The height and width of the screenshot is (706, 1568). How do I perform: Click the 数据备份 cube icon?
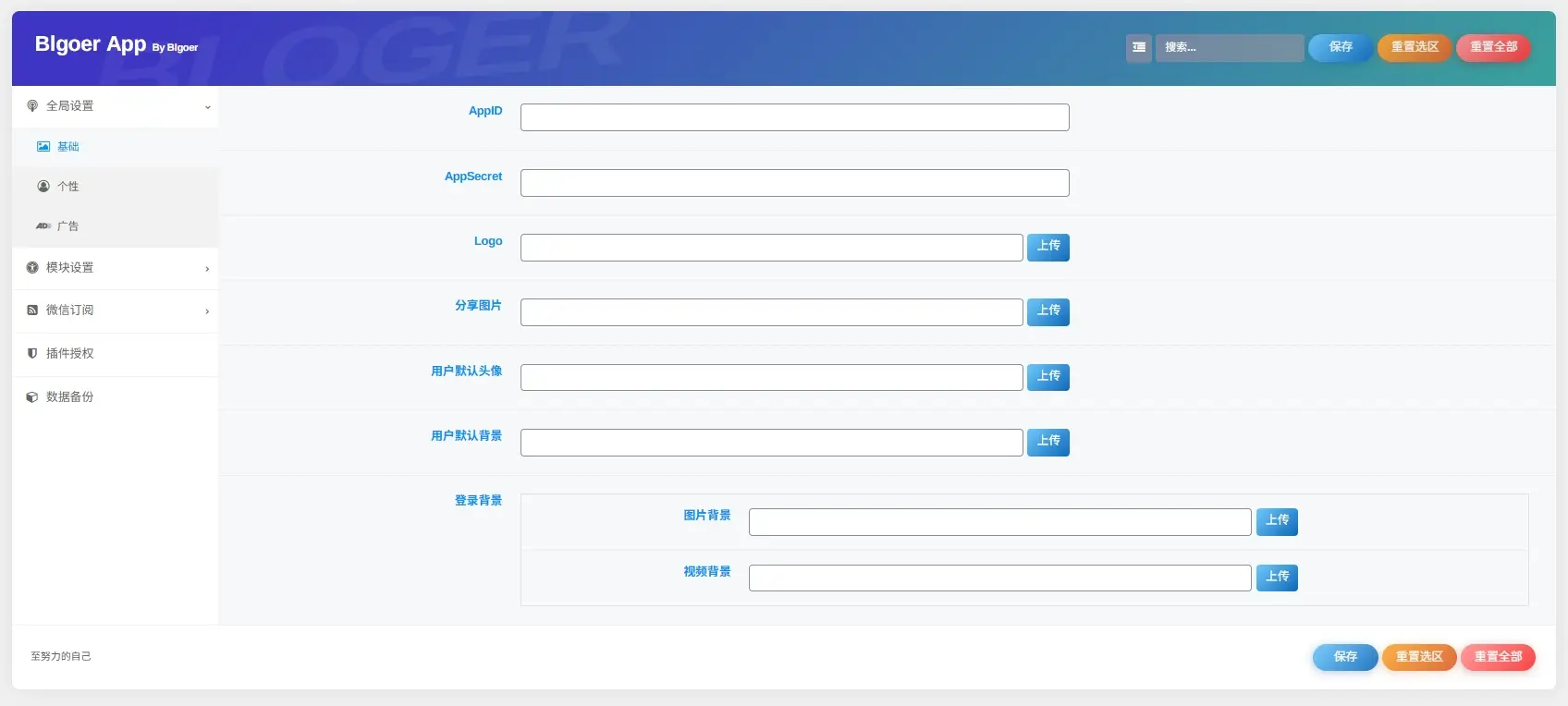pyautogui.click(x=32, y=397)
